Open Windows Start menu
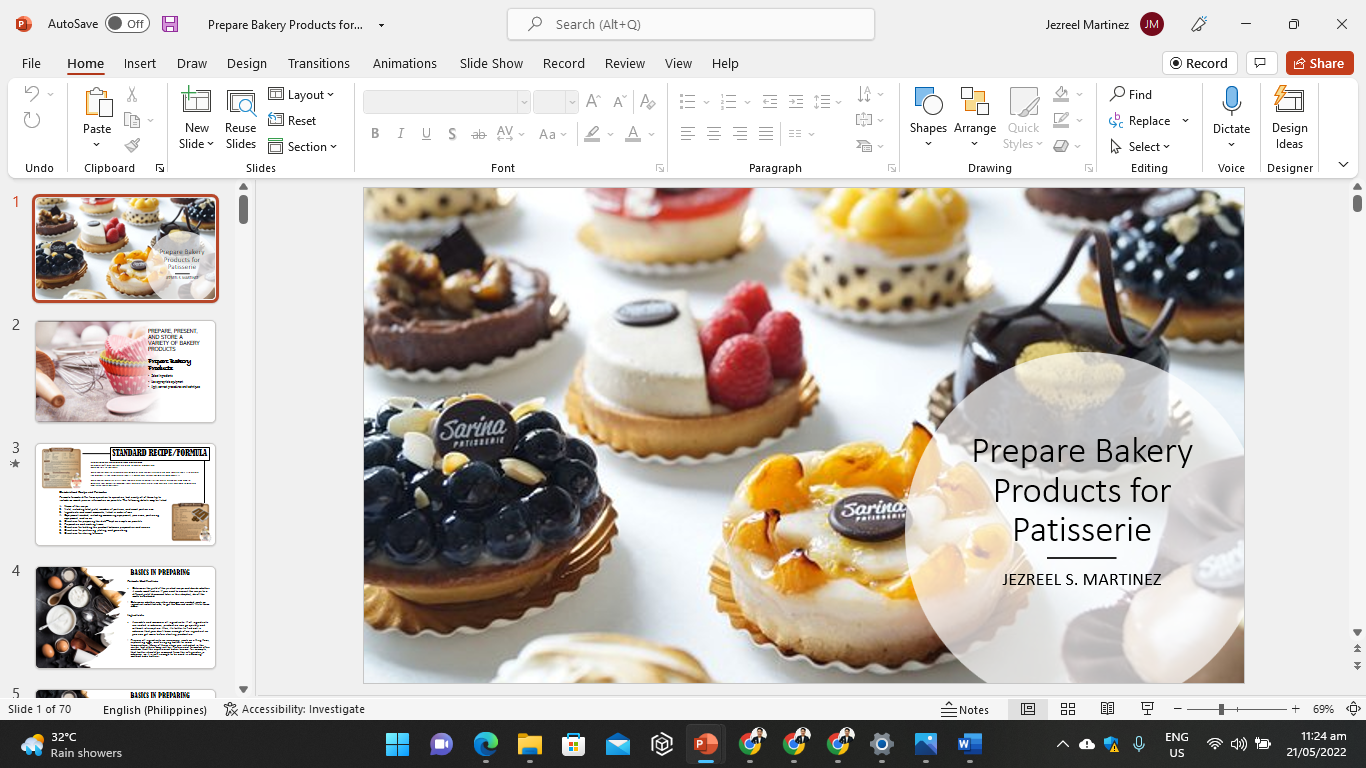 (397, 744)
